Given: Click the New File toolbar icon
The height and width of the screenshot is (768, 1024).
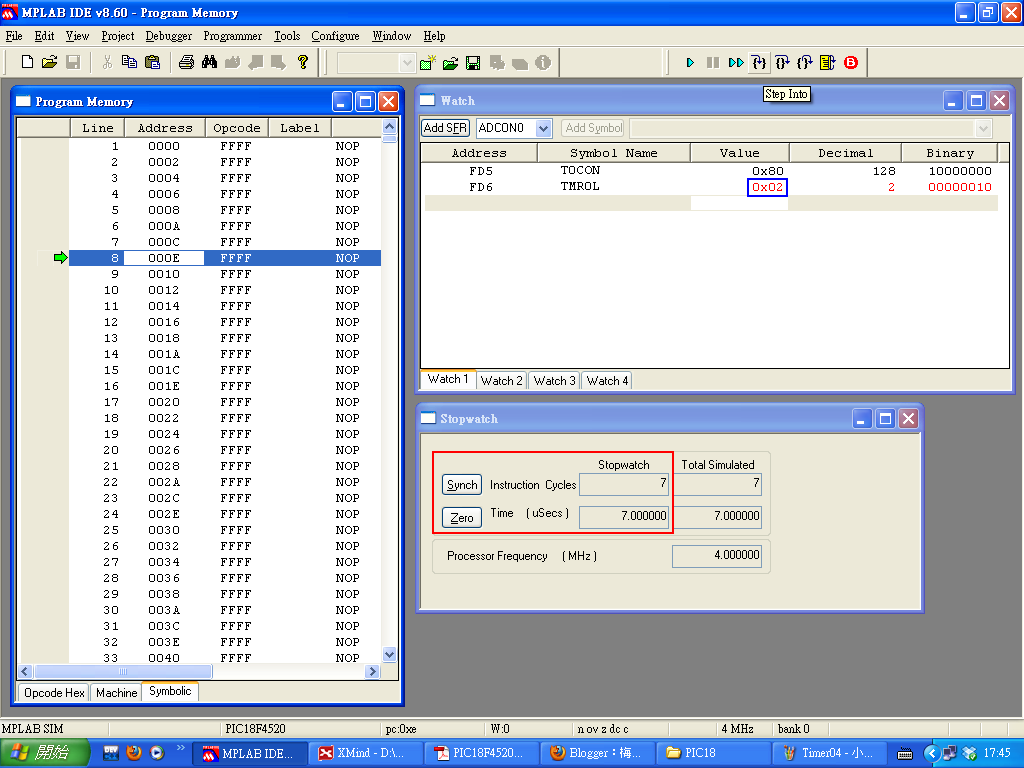Looking at the screenshot, I should click(x=27, y=62).
